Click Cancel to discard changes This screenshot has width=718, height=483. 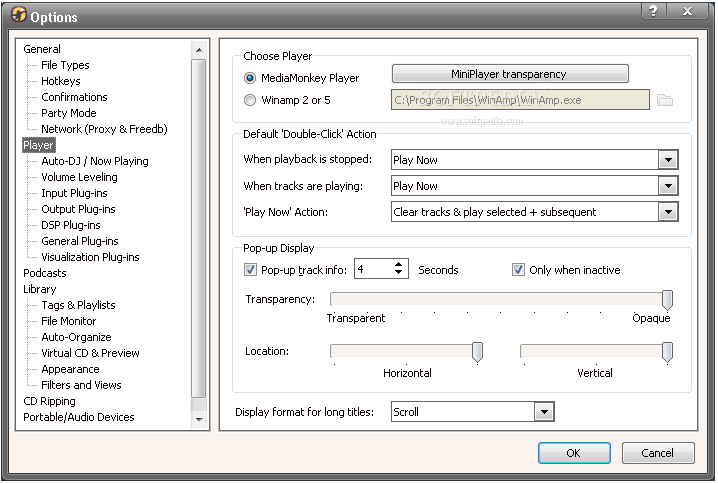(x=658, y=453)
